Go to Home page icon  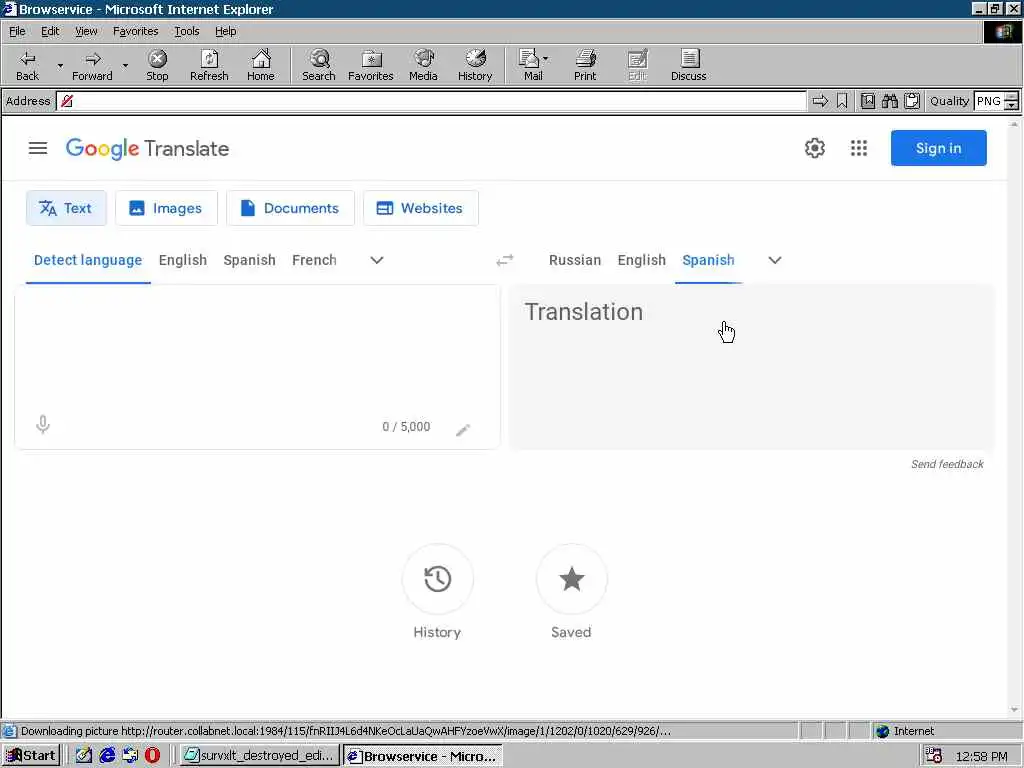pos(261,65)
